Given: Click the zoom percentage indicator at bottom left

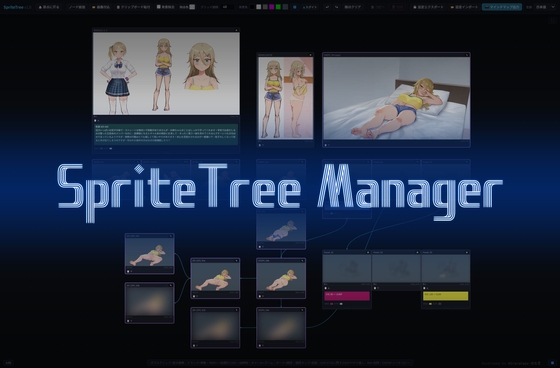Looking at the screenshot, I should (x=8, y=363).
